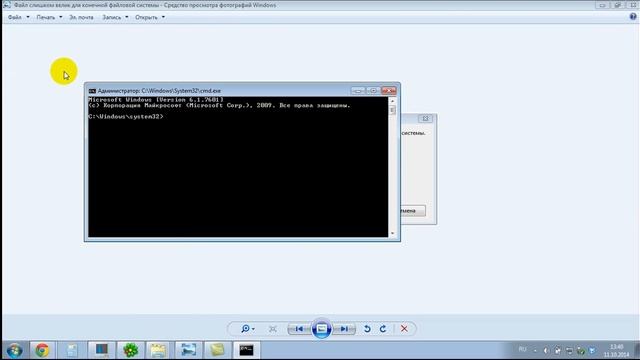The height and width of the screenshot is (360, 640).
Task: Click the Отмена button in the dialog behind cmd
Action: (413, 211)
